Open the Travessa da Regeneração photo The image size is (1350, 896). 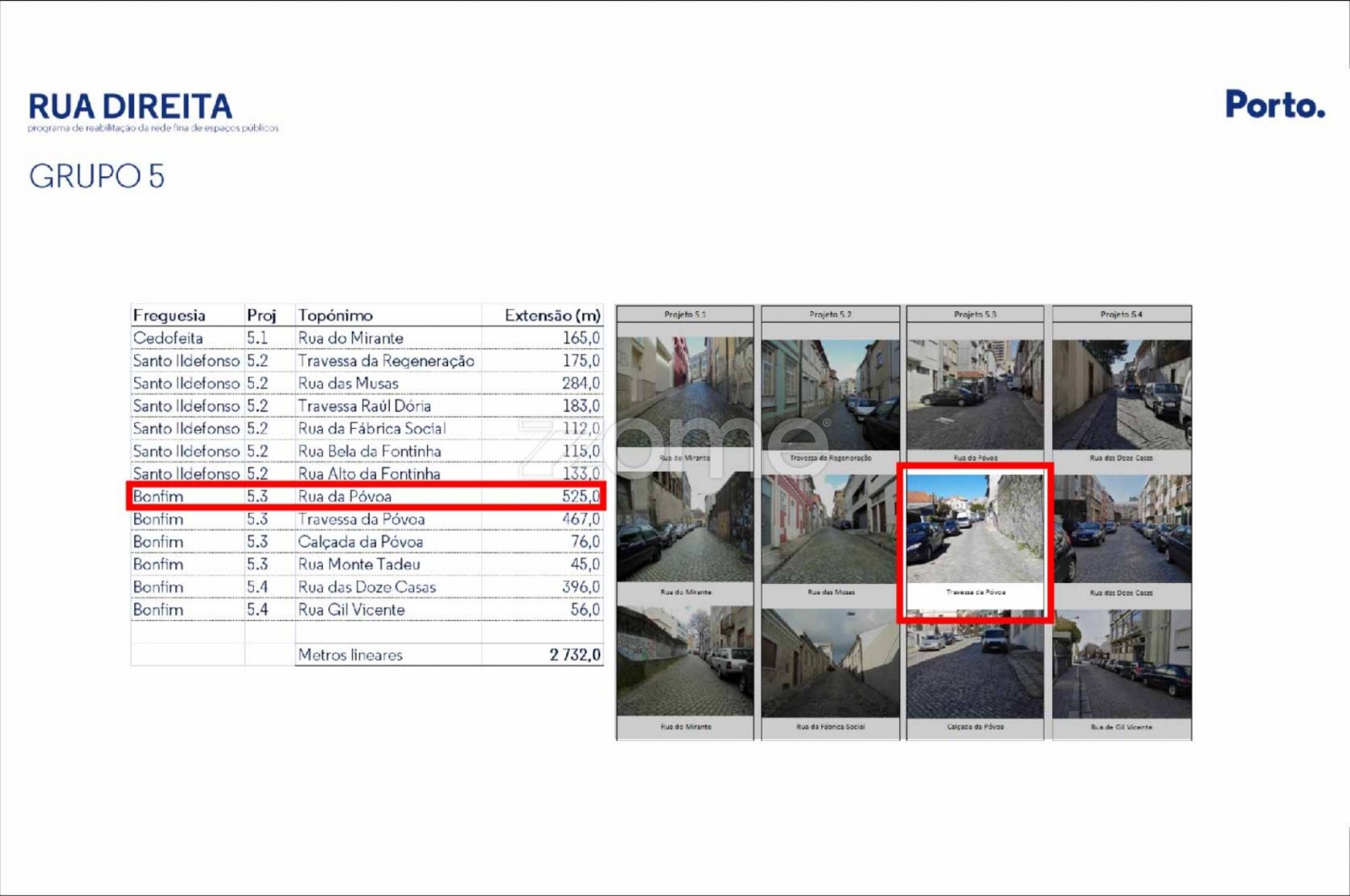[830, 394]
